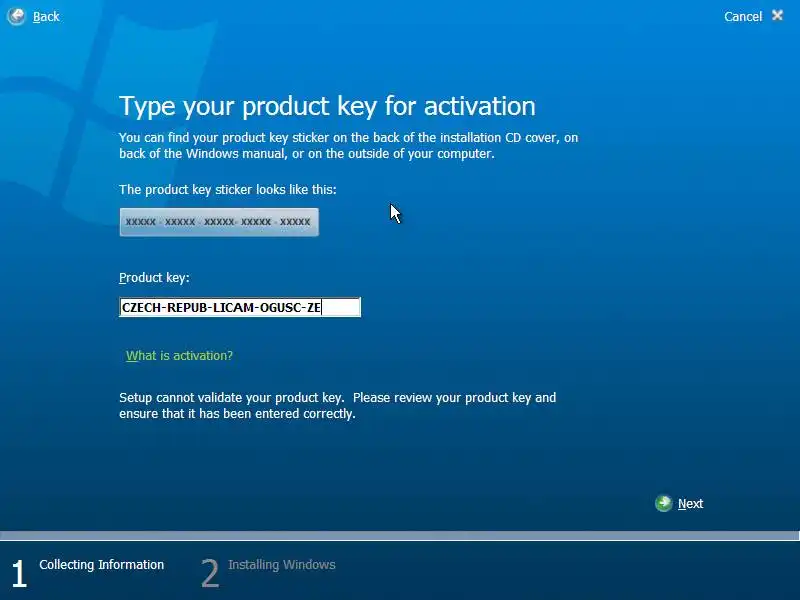Click the Cancel text label
This screenshot has width=800, height=600.
[743, 17]
